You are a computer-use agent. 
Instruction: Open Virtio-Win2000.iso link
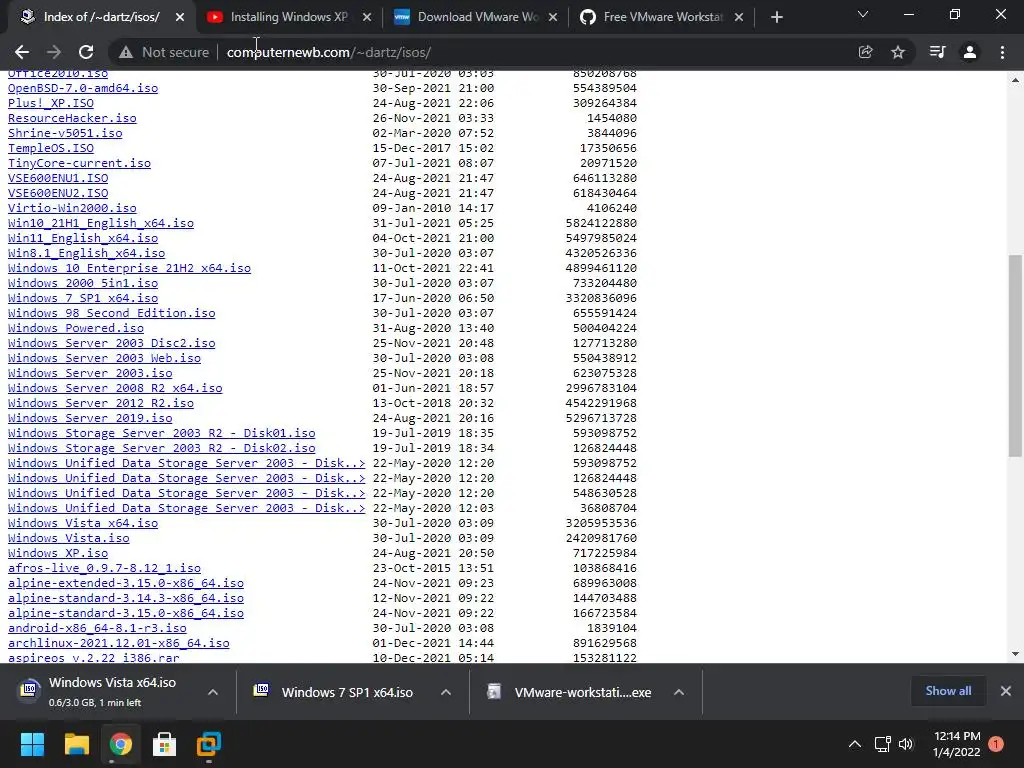point(72,208)
